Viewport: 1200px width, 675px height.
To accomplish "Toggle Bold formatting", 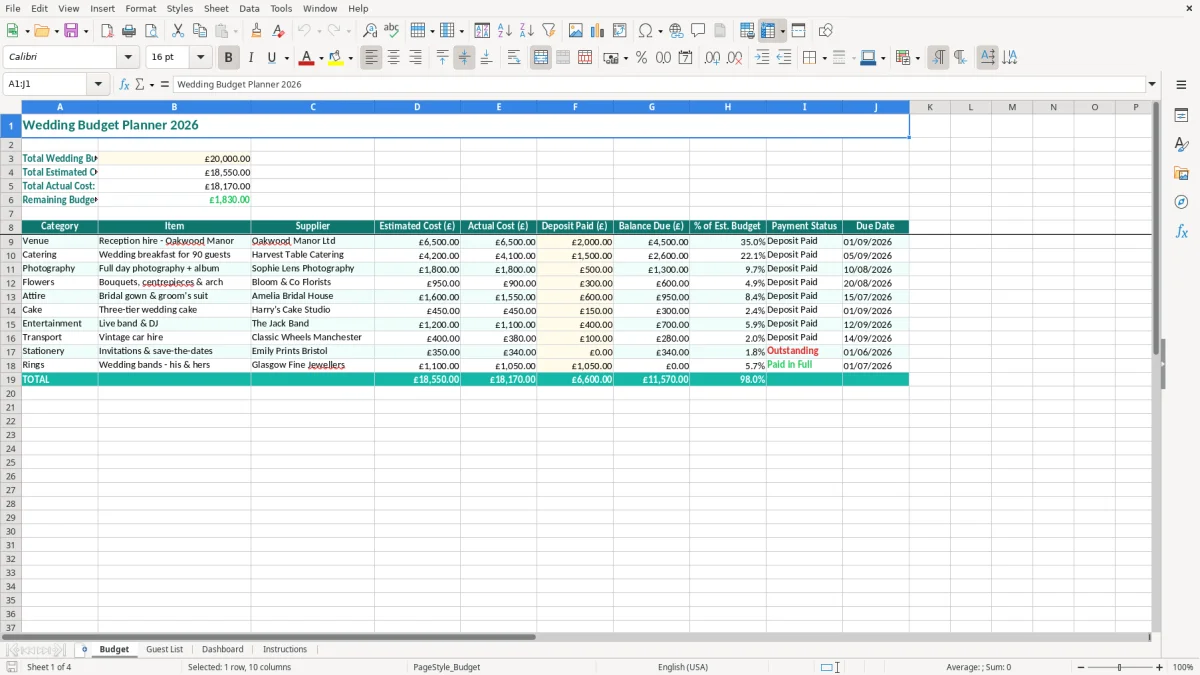I will (x=229, y=58).
